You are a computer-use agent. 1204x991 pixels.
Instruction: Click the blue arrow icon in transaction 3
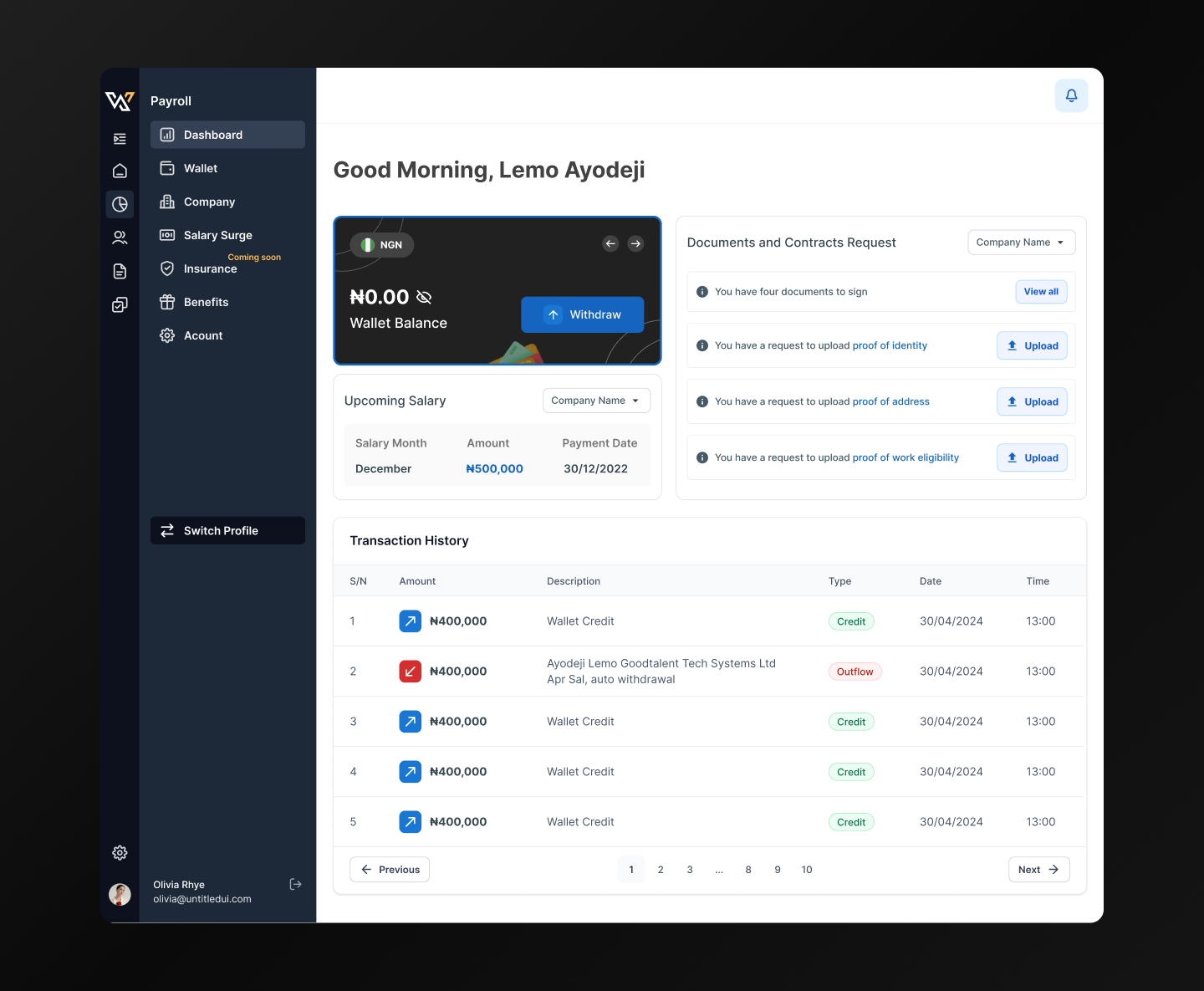pyautogui.click(x=411, y=722)
